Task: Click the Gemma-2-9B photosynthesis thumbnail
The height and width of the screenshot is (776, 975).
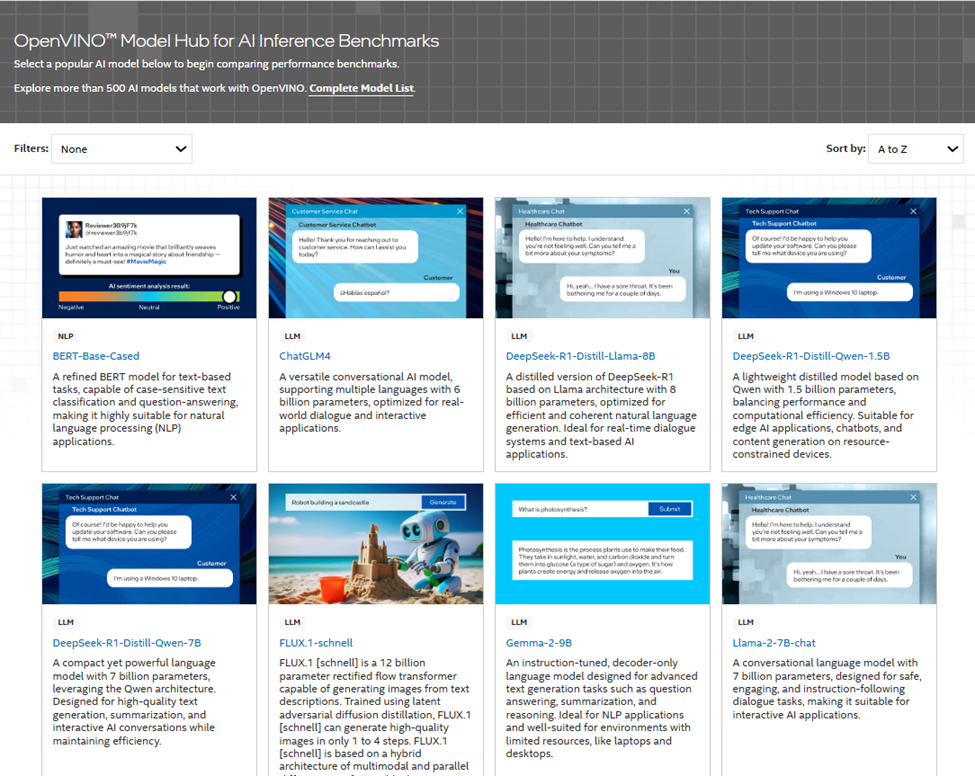Action: coord(603,544)
